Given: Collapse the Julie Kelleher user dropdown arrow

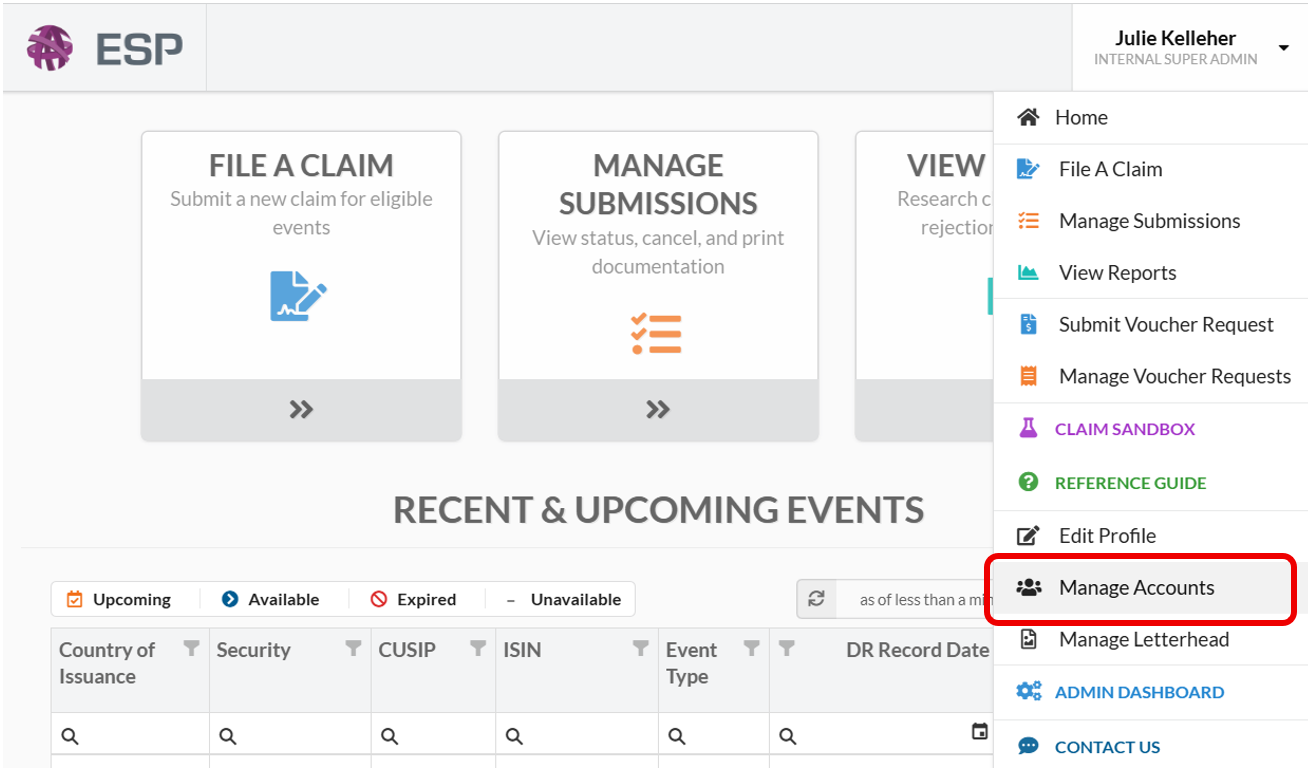Looking at the screenshot, I should [1283, 48].
